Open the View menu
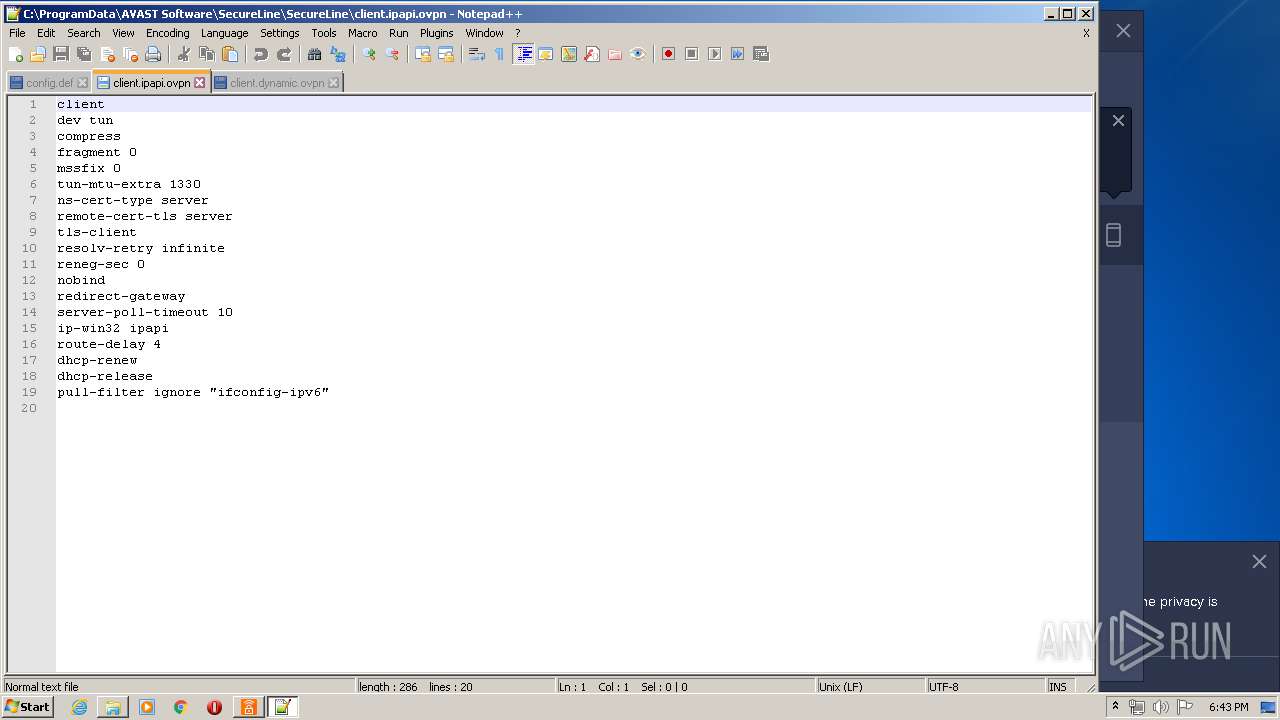Viewport: 1280px width, 720px height. tap(123, 33)
